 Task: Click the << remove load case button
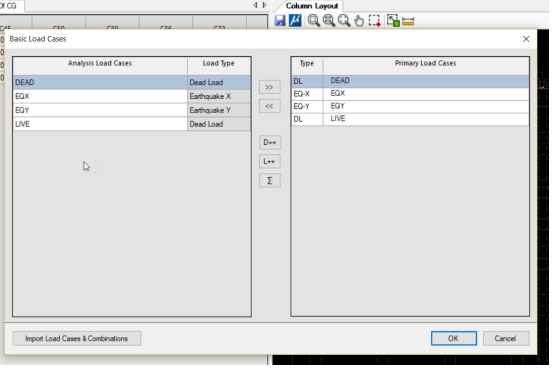point(269,106)
